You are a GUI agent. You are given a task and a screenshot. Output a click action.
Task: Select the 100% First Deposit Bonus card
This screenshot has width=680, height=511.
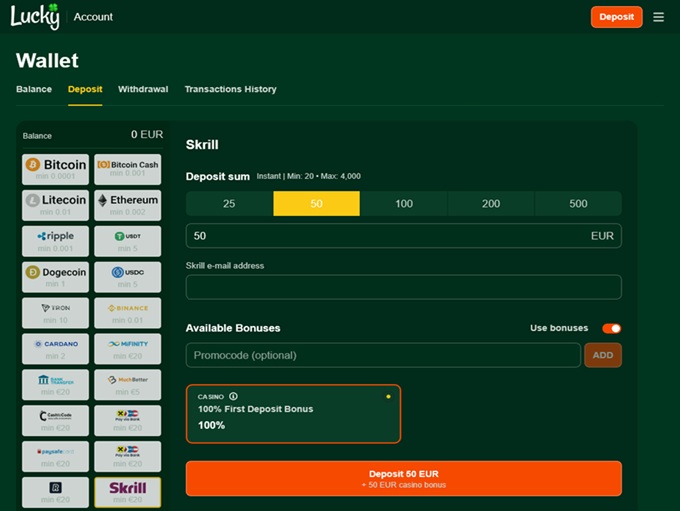[293, 413]
